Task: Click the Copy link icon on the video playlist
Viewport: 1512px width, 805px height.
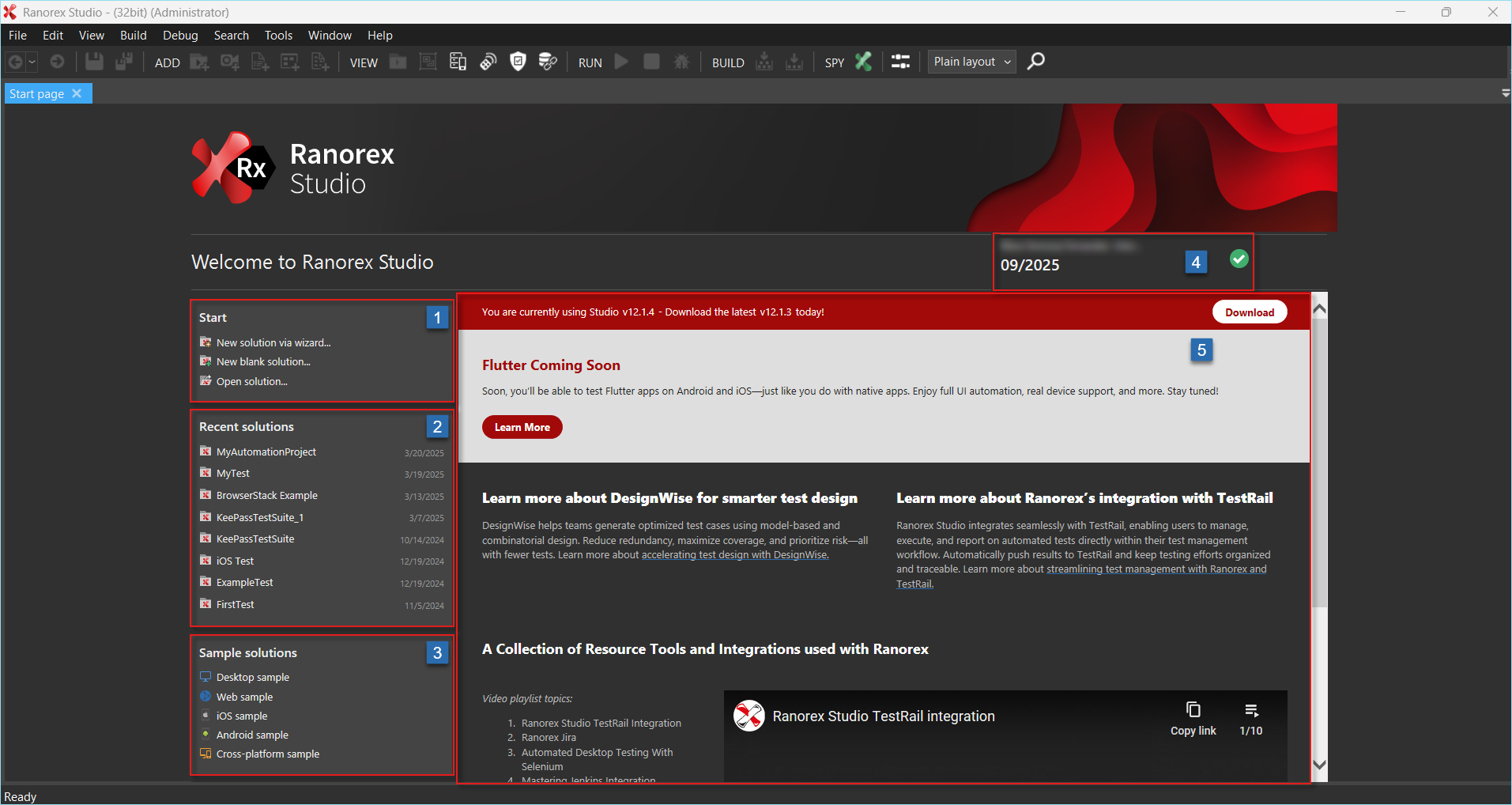Action: (x=1193, y=710)
